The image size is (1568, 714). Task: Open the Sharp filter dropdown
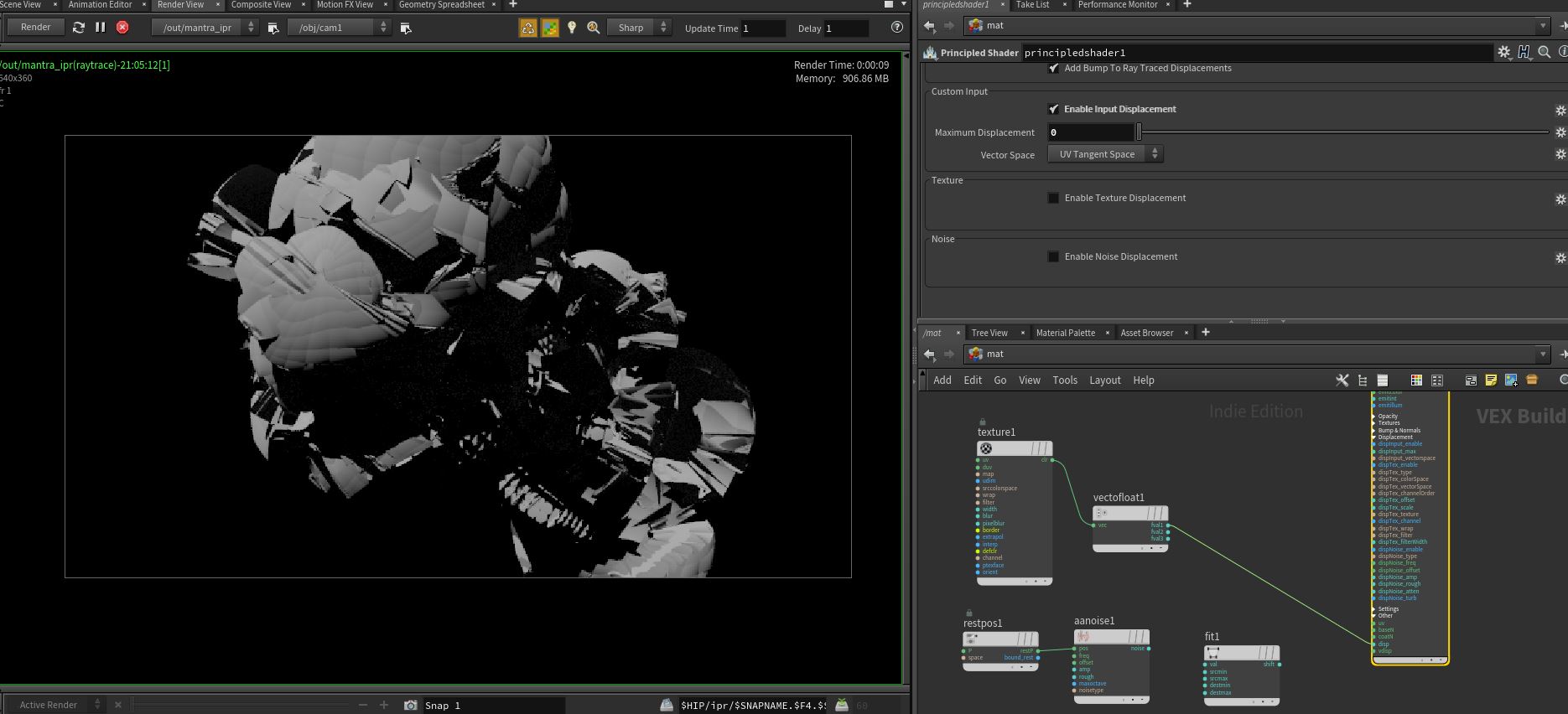tap(638, 28)
